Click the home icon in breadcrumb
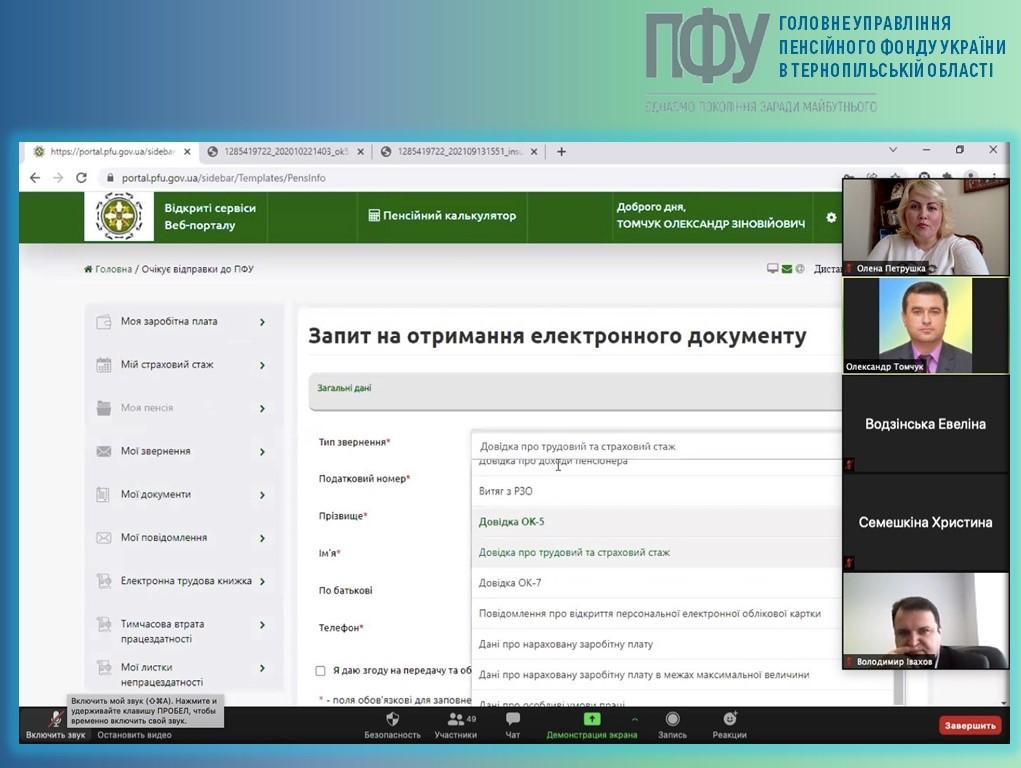Viewport: 1021px width, 768px height. 88,269
